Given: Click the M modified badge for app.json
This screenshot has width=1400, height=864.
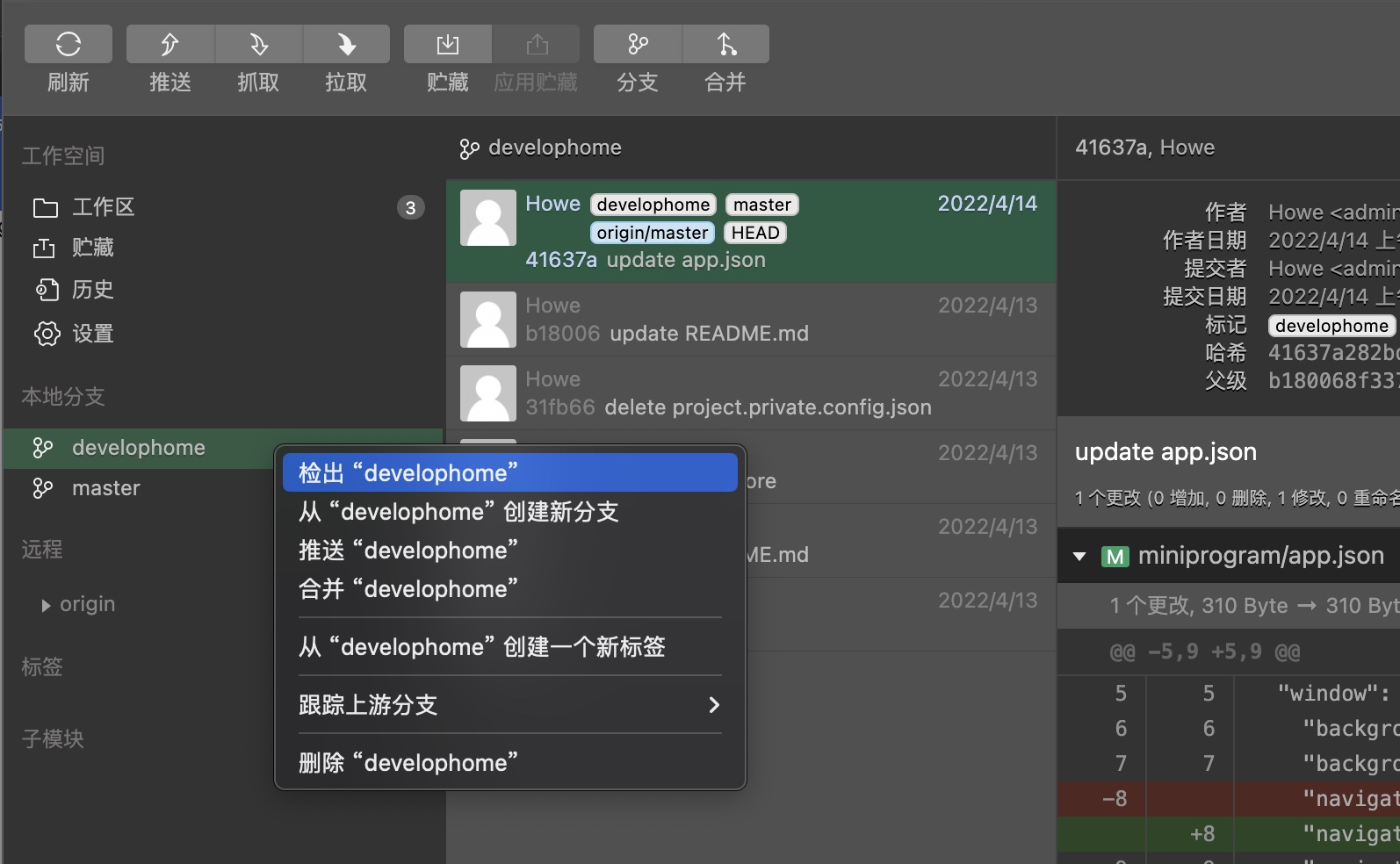Looking at the screenshot, I should (1115, 557).
